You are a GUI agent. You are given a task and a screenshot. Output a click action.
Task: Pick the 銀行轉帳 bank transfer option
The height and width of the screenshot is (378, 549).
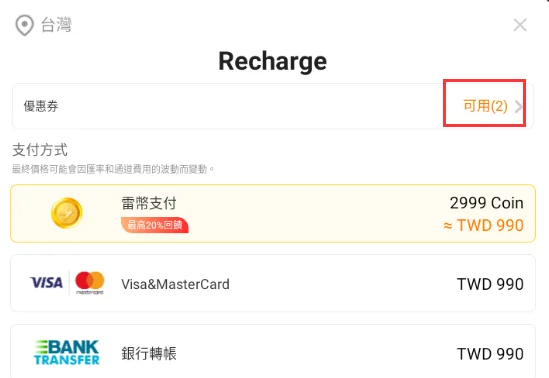click(273, 352)
